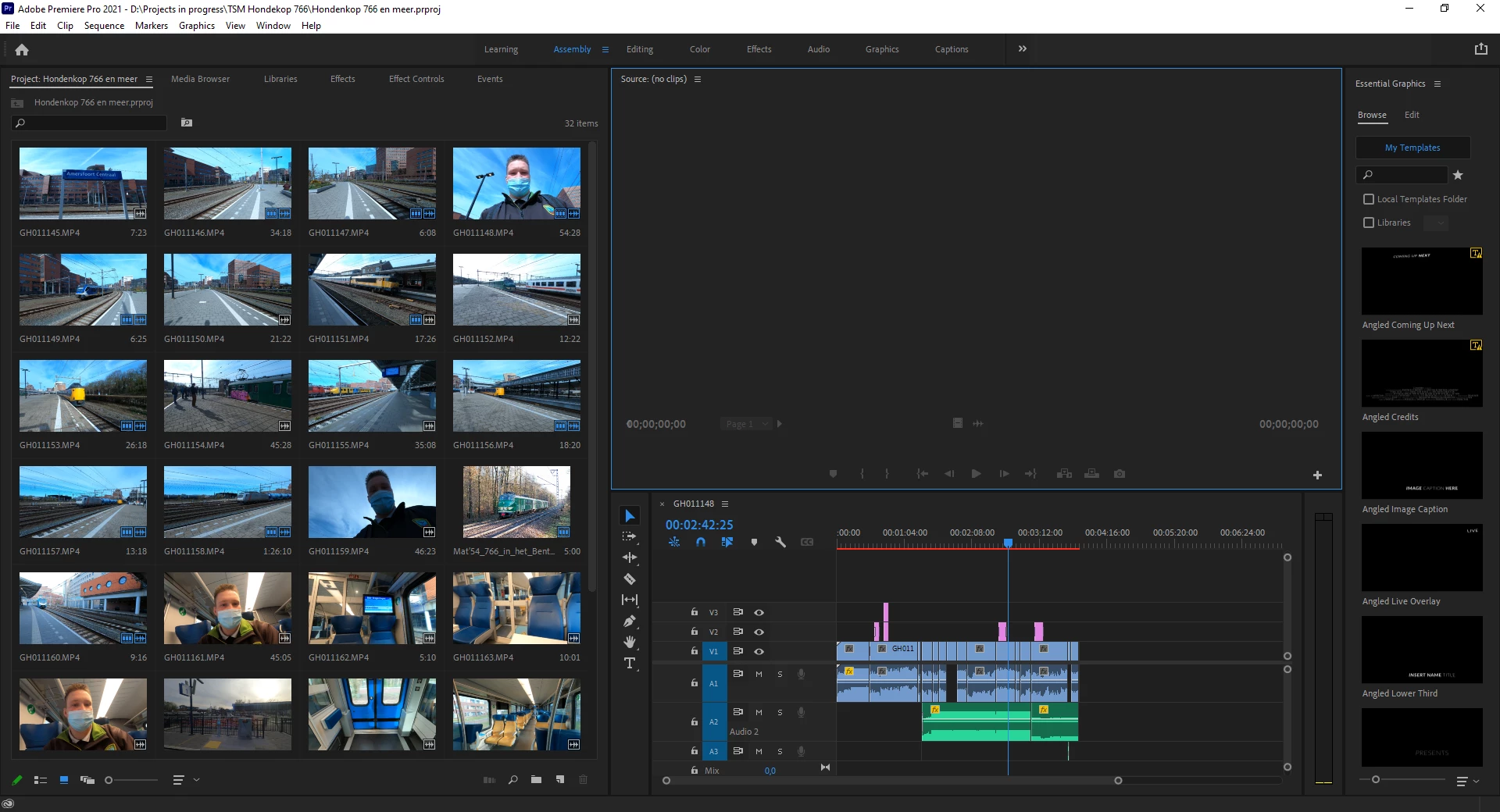This screenshot has width=1500, height=812.
Task: Click Mark In bracket in Source monitor
Action: (x=862, y=474)
